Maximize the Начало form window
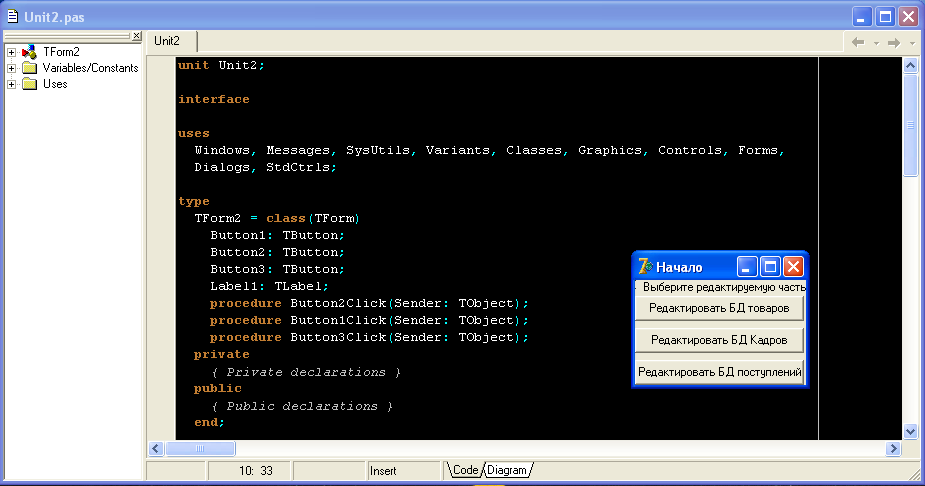The height and width of the screenshot is (486, 925). (x=770, y=267)
